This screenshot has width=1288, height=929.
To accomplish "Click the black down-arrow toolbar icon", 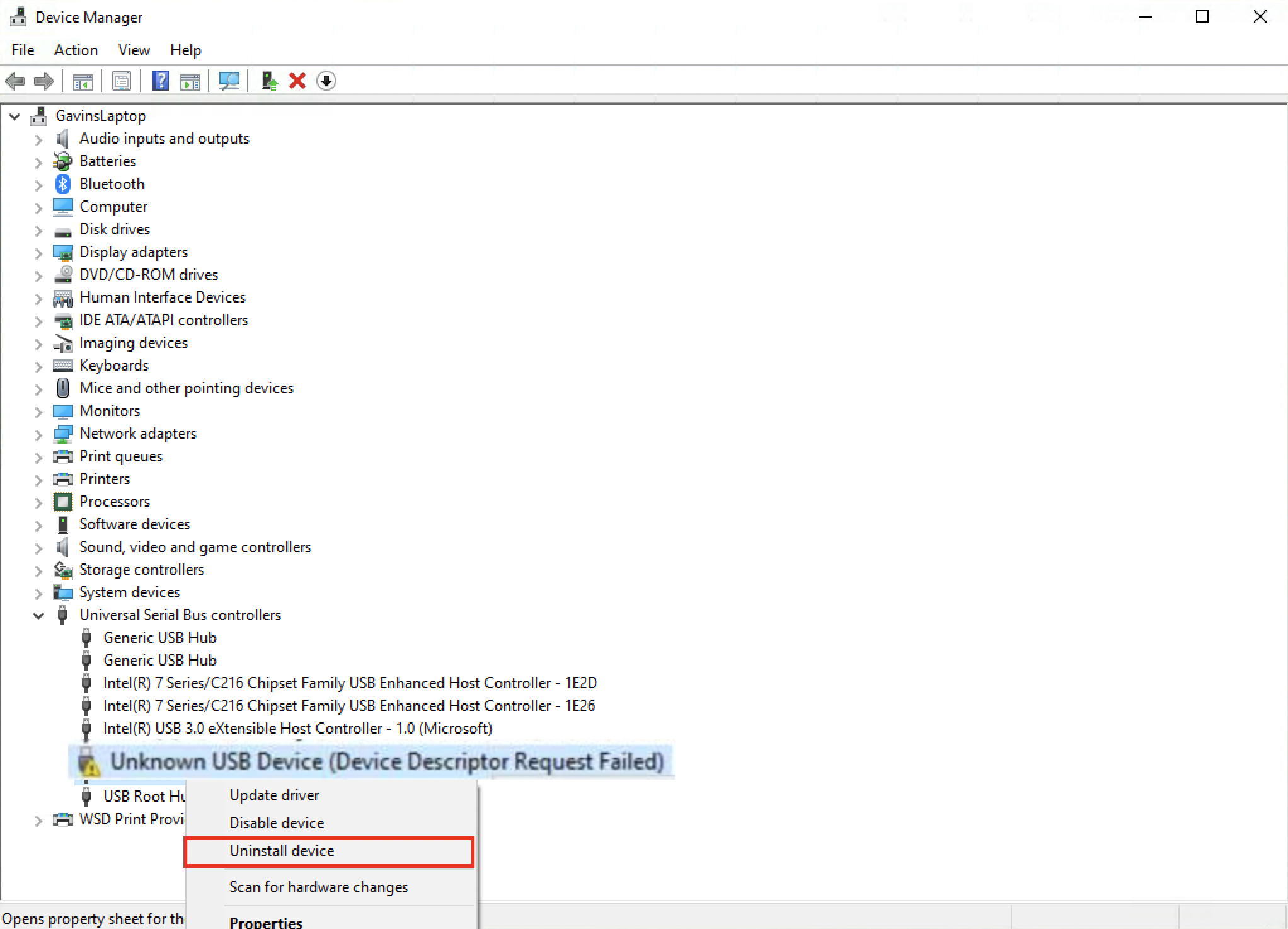I will 326,81.
